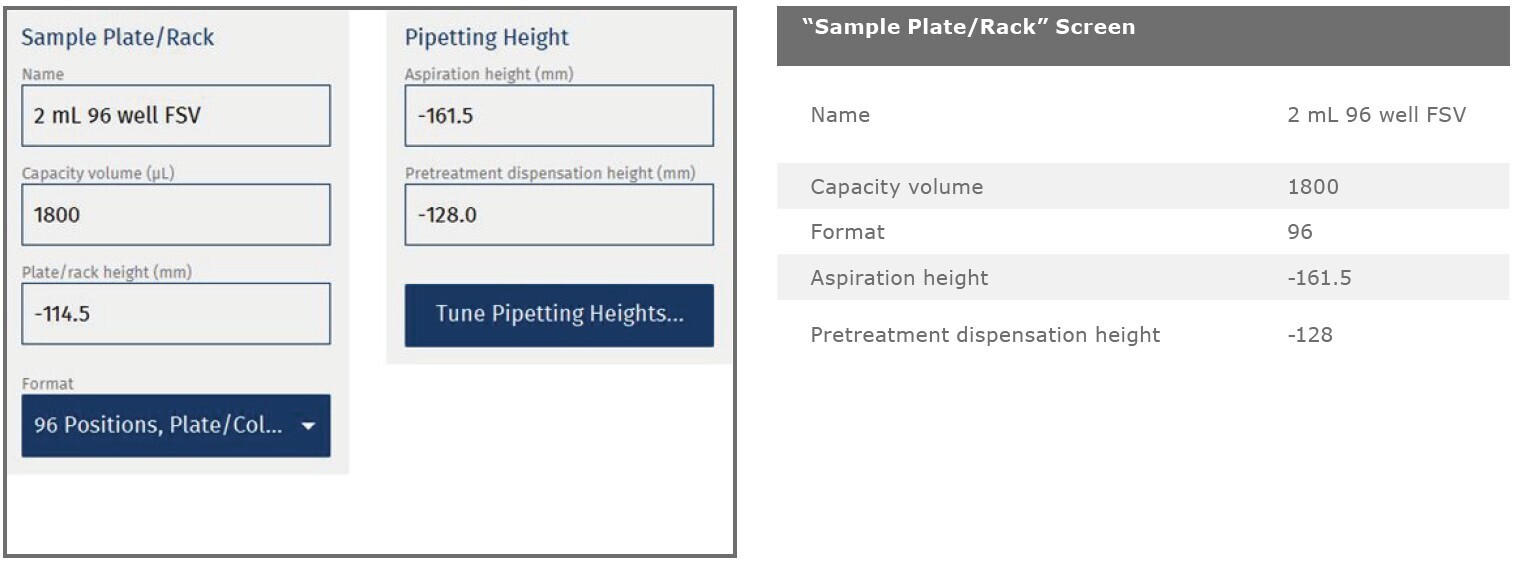This screenshot has height=565, width=1518.
Task: Click the Capacity volume input field
Action: pyautogui.click(x=175, y=215)
